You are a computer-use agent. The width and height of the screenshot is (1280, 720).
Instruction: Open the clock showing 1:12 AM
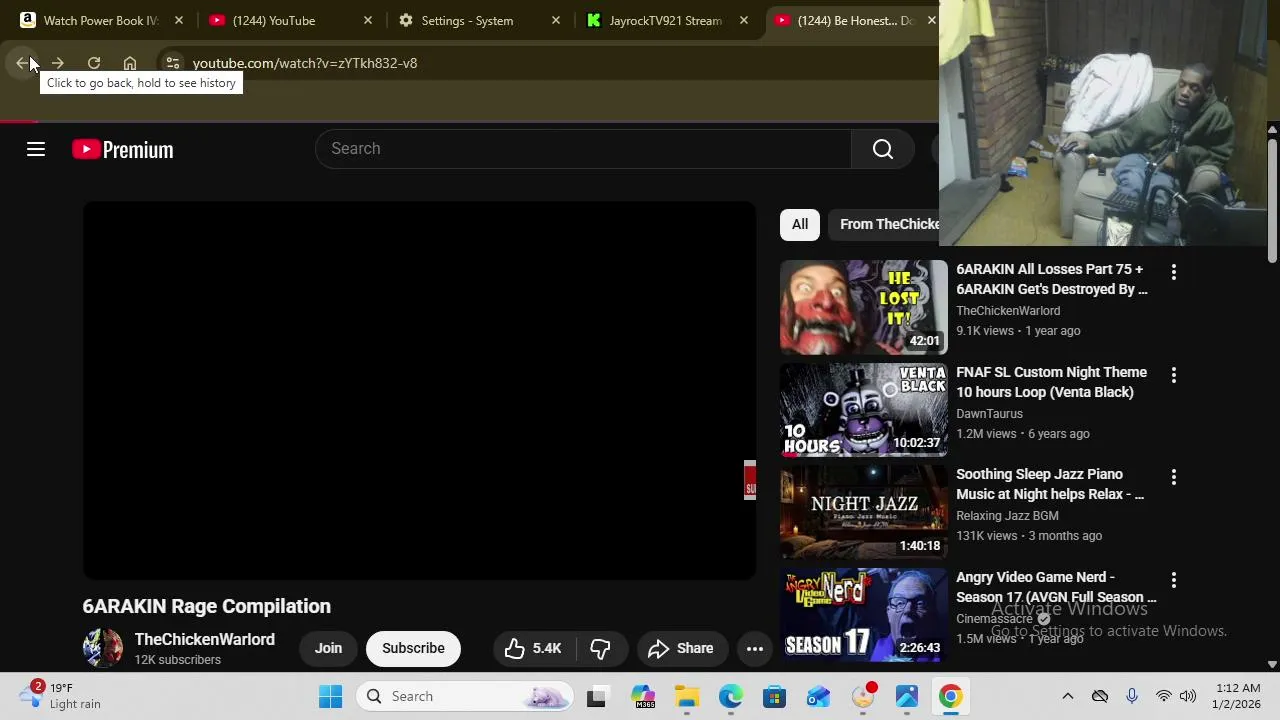click(x=1238, y=696)
